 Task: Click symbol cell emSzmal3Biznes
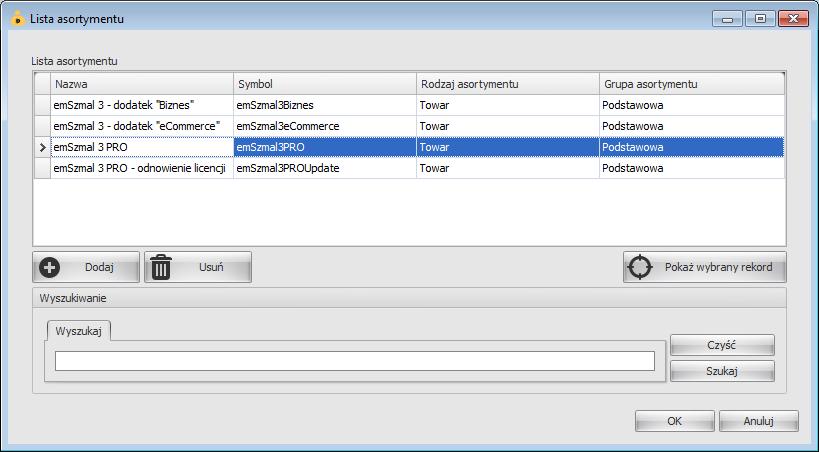pyautogui.click(x=325, y=106)
